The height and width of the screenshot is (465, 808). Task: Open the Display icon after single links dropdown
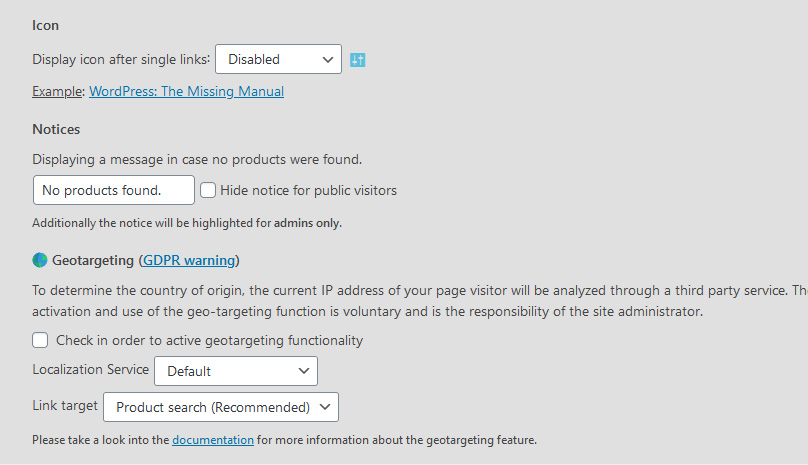coord(278,60)
